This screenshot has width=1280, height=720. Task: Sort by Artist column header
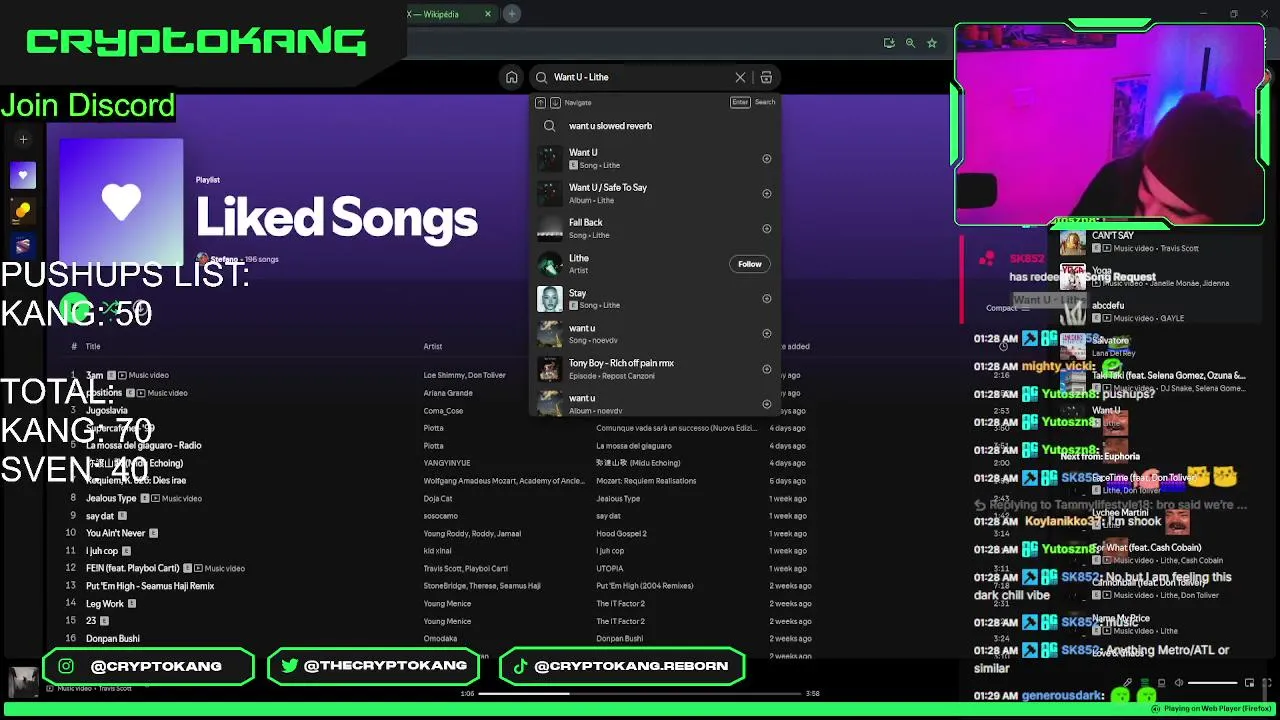coord(432,347)
